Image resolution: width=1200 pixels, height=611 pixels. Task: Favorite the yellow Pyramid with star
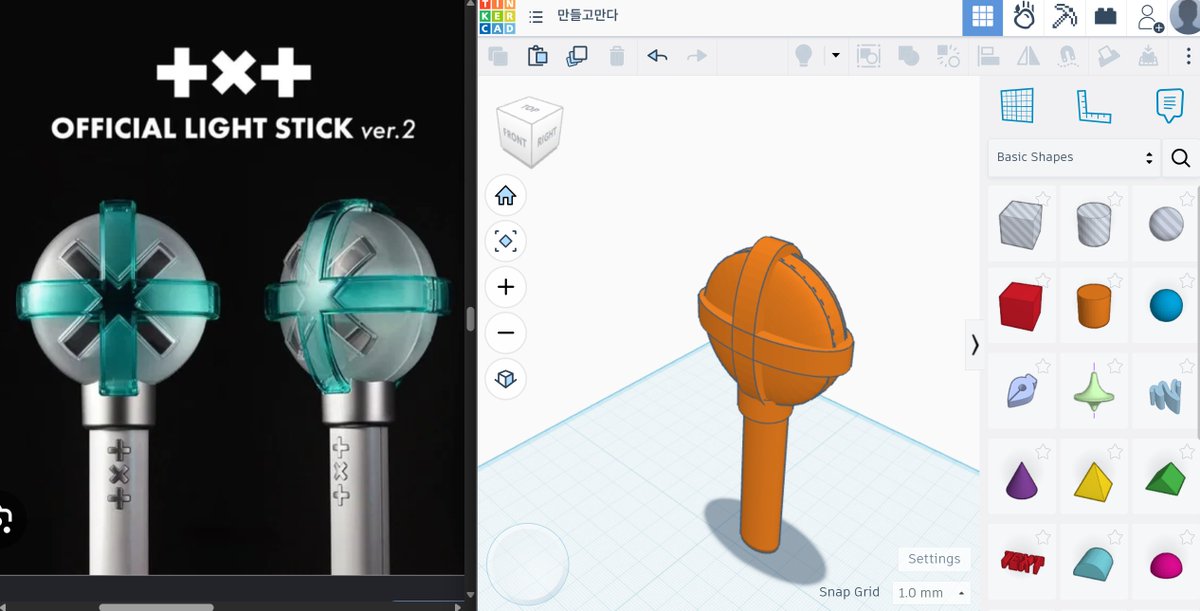coord(1115,451)
